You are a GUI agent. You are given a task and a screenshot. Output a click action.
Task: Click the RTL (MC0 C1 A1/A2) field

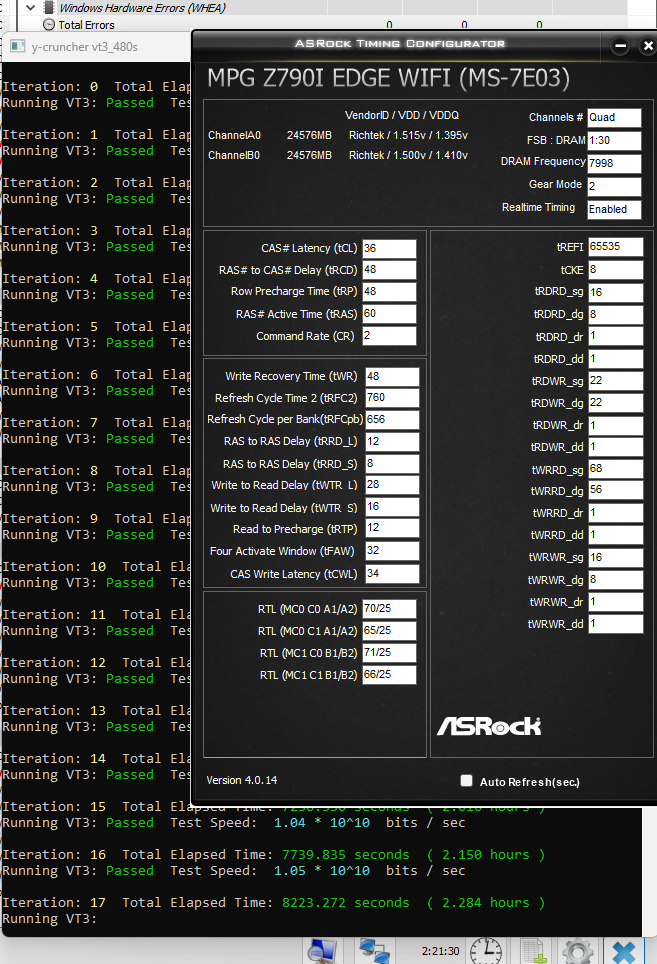point(389,631)
